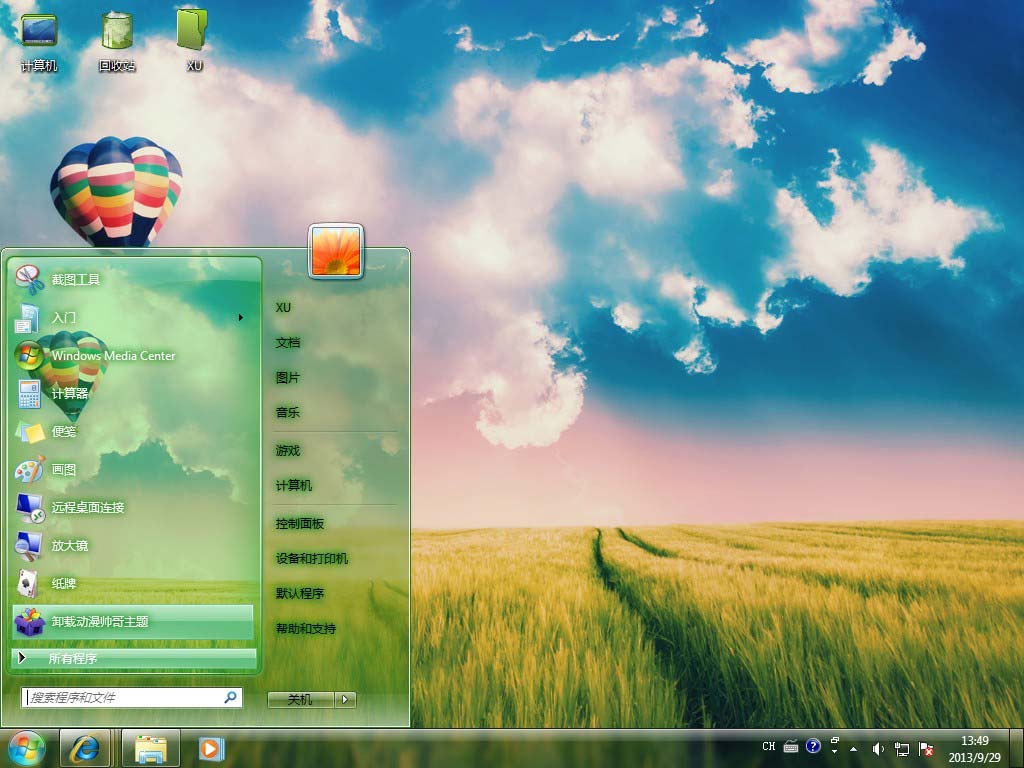Open the Snipping Tool (截图工具) entry
Screen dimensions: 1024x768
click(x=76, y=280)
